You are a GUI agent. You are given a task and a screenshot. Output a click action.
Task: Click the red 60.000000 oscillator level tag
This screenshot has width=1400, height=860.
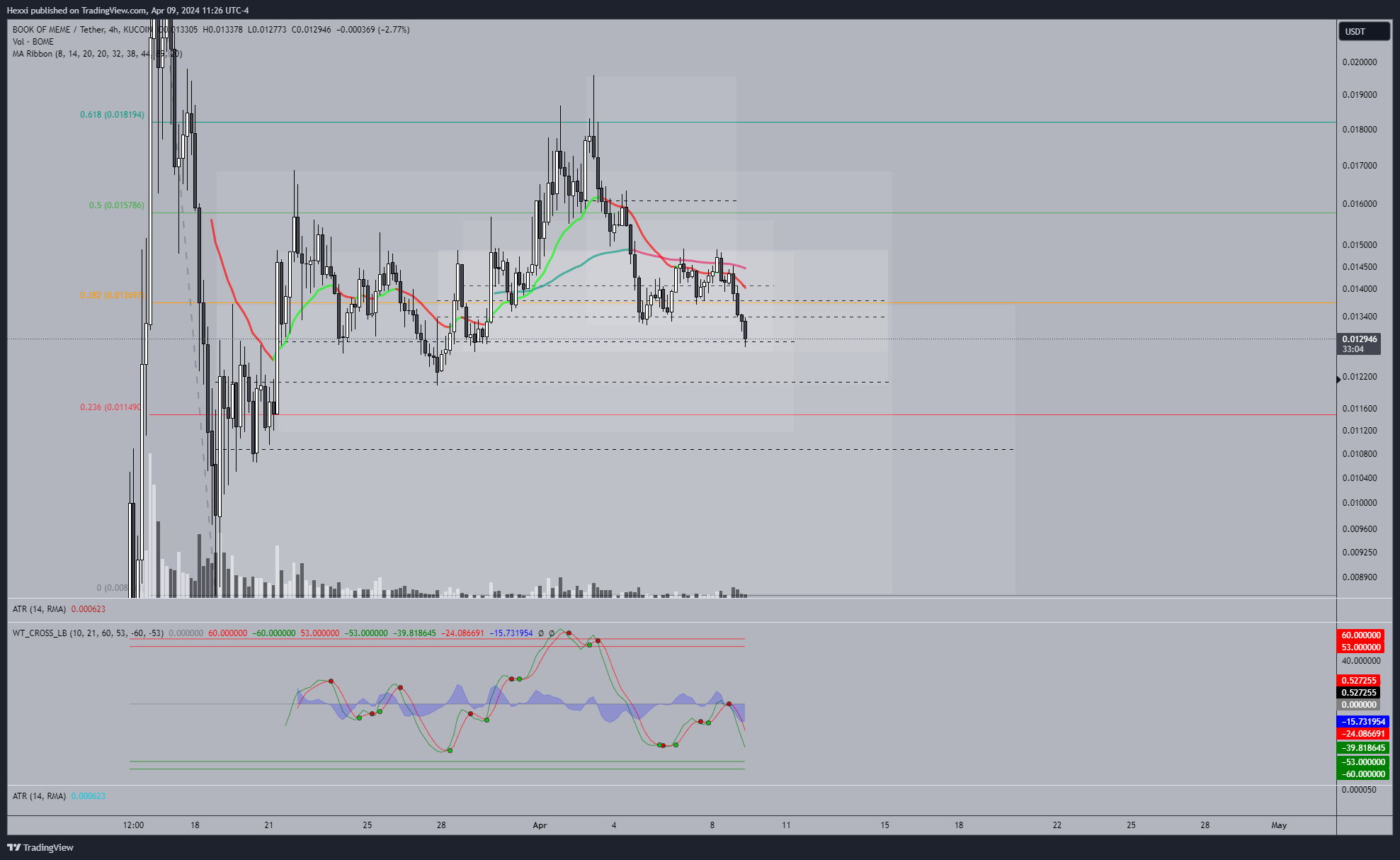pos(1360,635)
